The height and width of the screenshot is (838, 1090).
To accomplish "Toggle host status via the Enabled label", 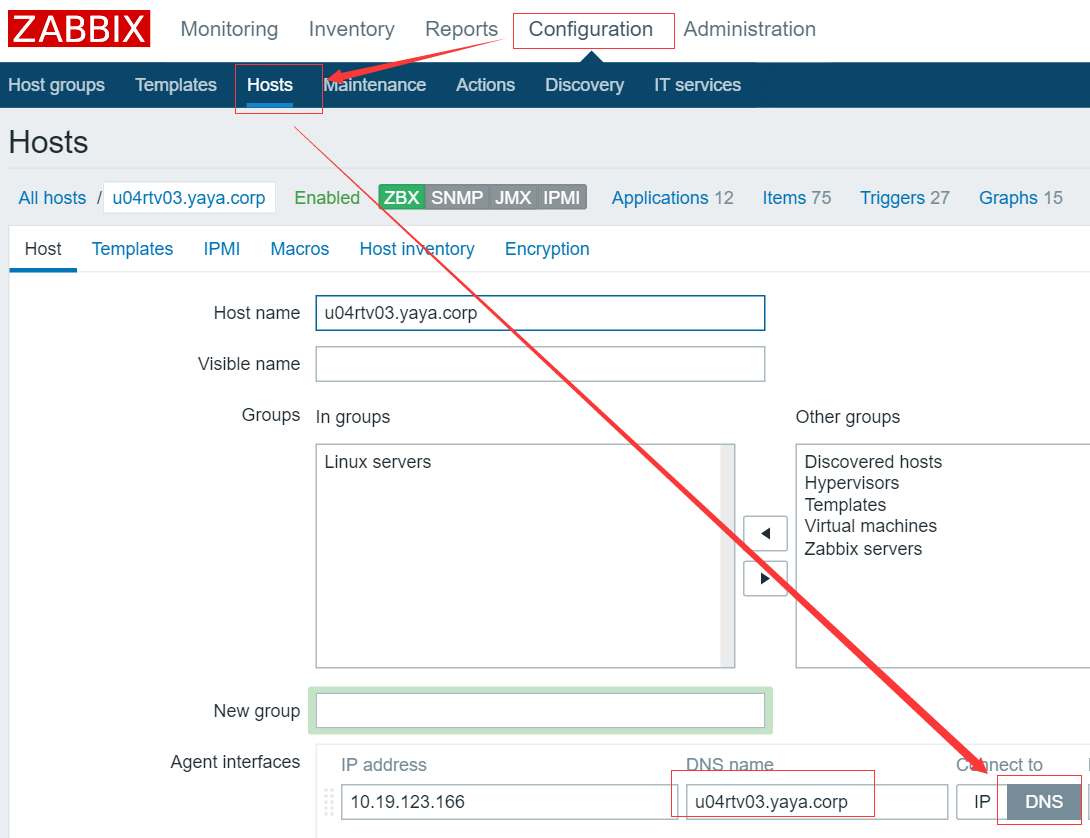I will coord(327,197).
